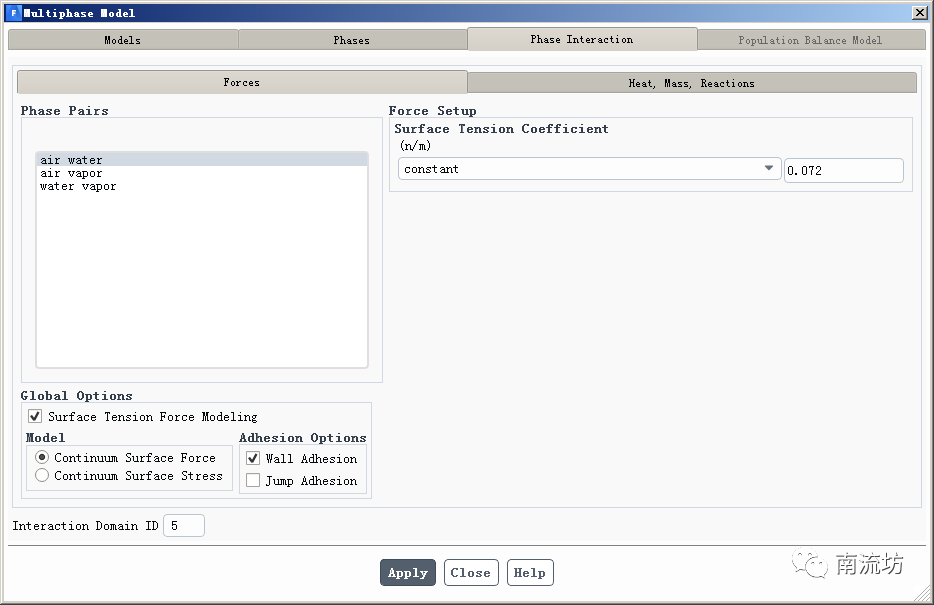Choose Continuum Surface Force model
934x605 pixels.
coord(42,457)
